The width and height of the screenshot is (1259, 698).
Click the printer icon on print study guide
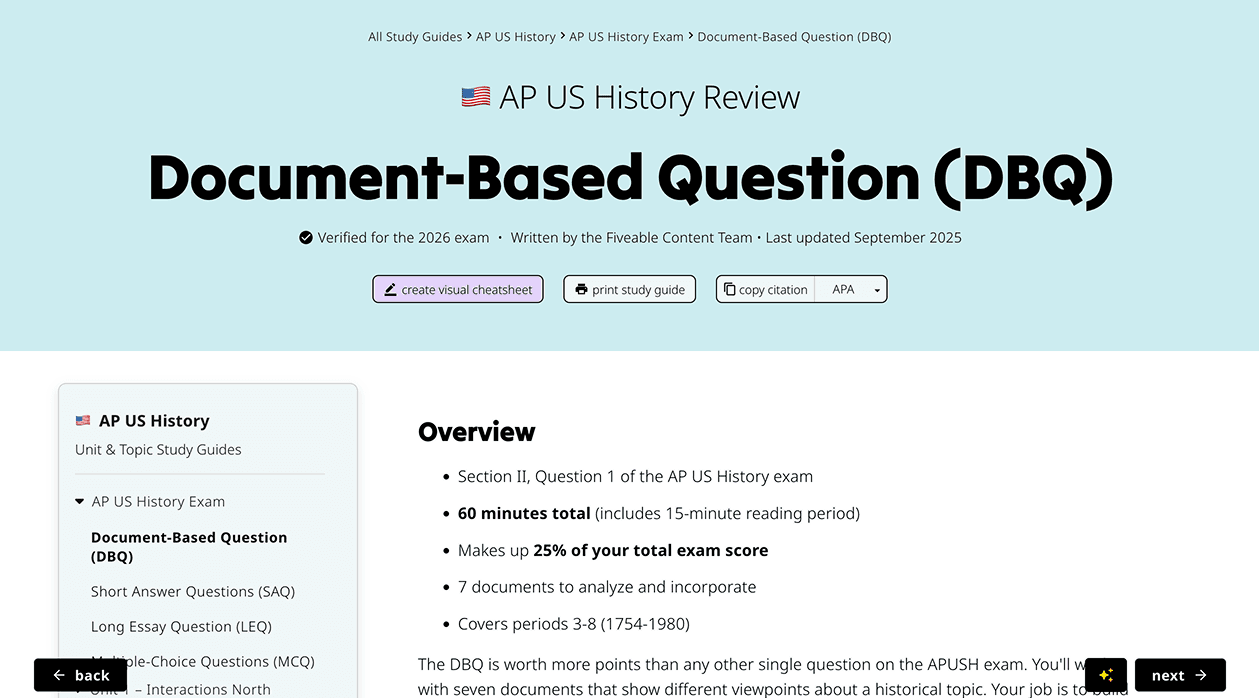tap(581, 290)
